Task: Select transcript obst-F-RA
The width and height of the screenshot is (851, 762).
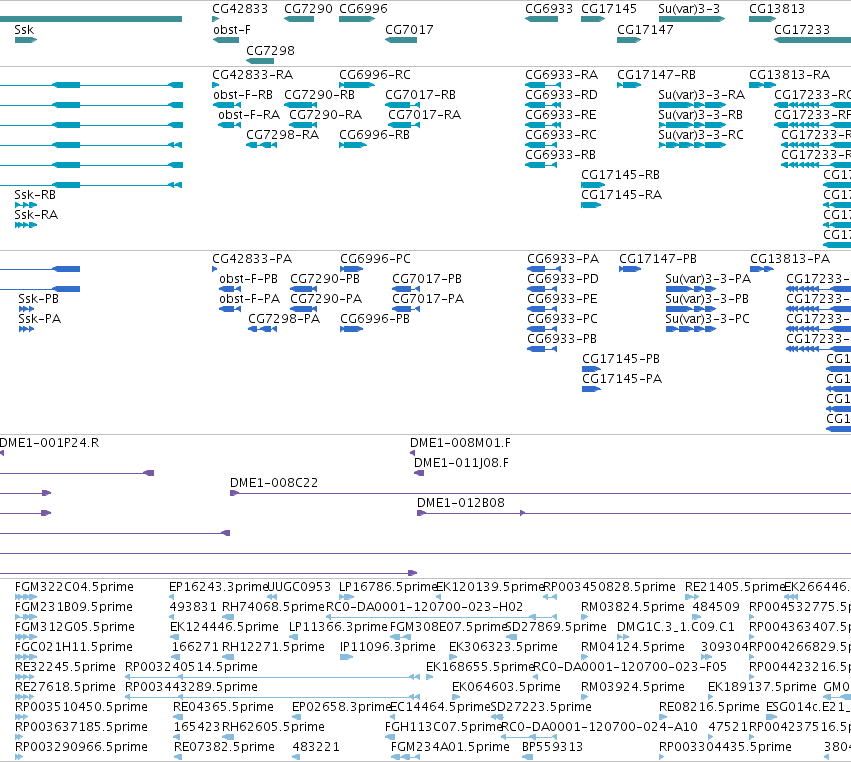Action: click(x=229, y=125)
